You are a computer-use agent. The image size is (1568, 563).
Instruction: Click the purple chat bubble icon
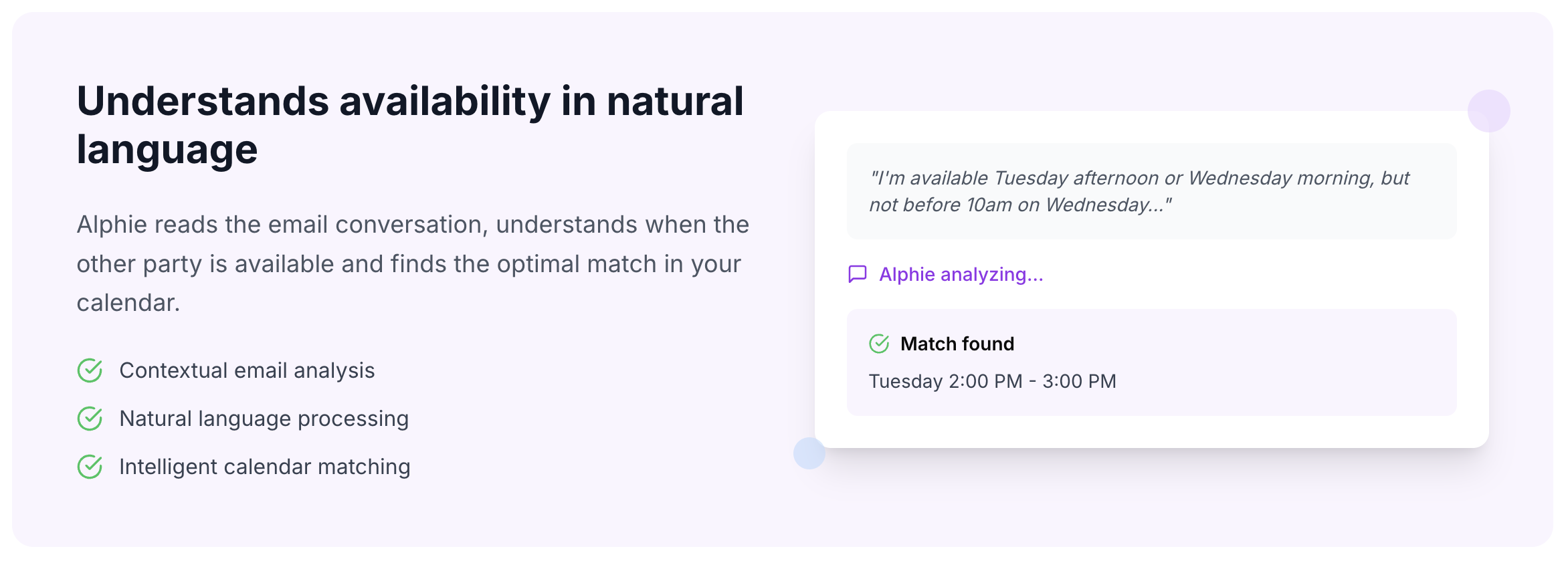[858, 274]
